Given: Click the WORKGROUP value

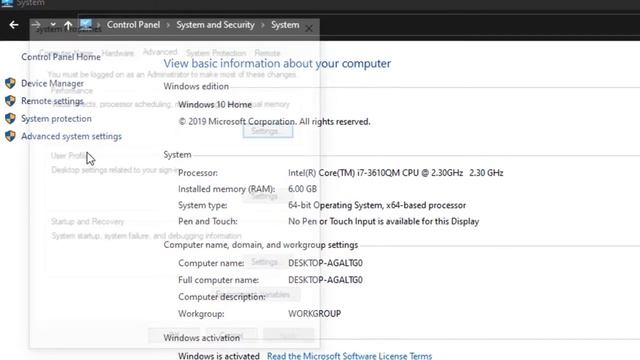Looking at the screenshot, I should [x=314, y=314].
